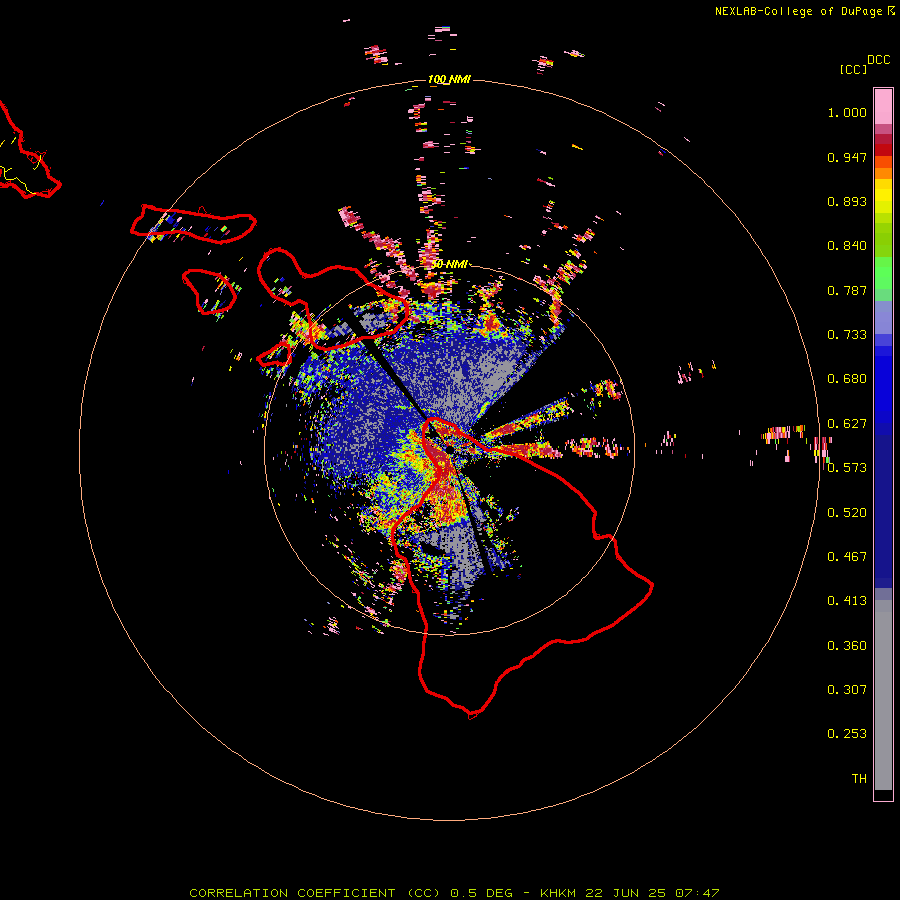Click the NEXLAB-College of DuPage credit text
This screenshot has height=900, width=900.
[x=798, y=11]
